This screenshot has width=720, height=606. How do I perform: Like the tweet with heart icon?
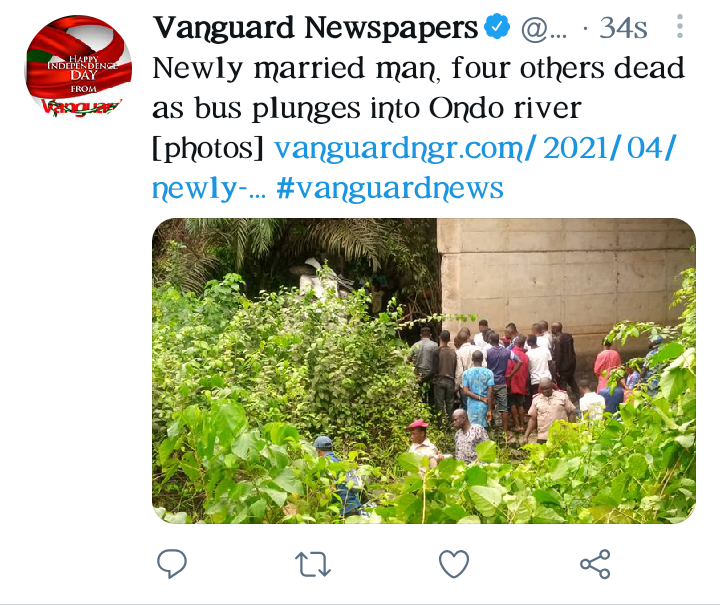tap(454, 564)
